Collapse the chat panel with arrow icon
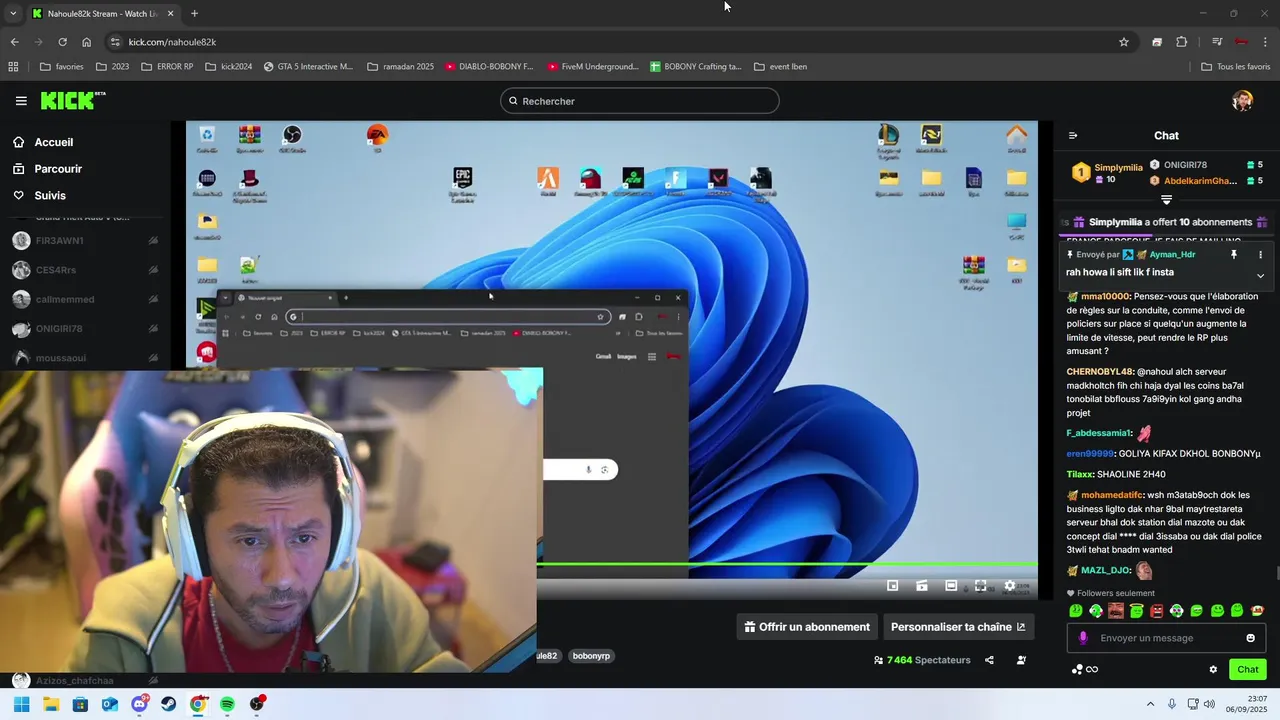The image size is (1280, 720). pos(1073,136)
